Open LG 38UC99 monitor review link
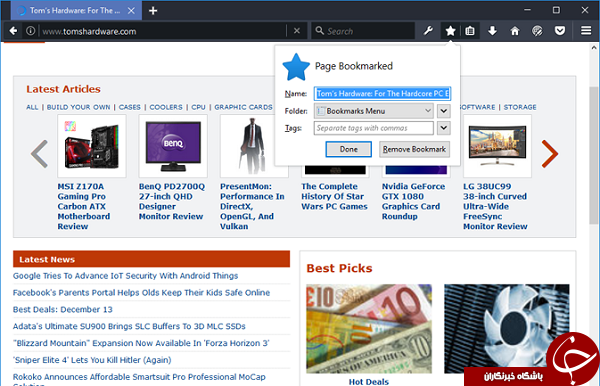 click(495, 206)
